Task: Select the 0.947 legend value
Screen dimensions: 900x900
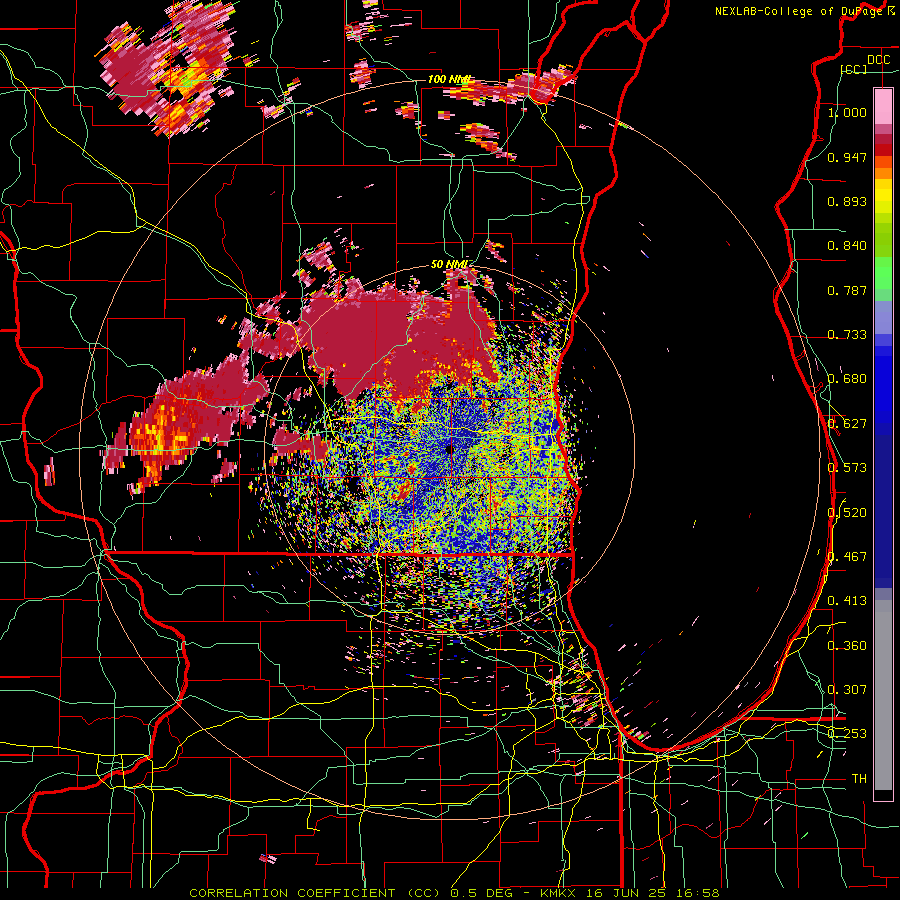Action: (x=847, y=157)
